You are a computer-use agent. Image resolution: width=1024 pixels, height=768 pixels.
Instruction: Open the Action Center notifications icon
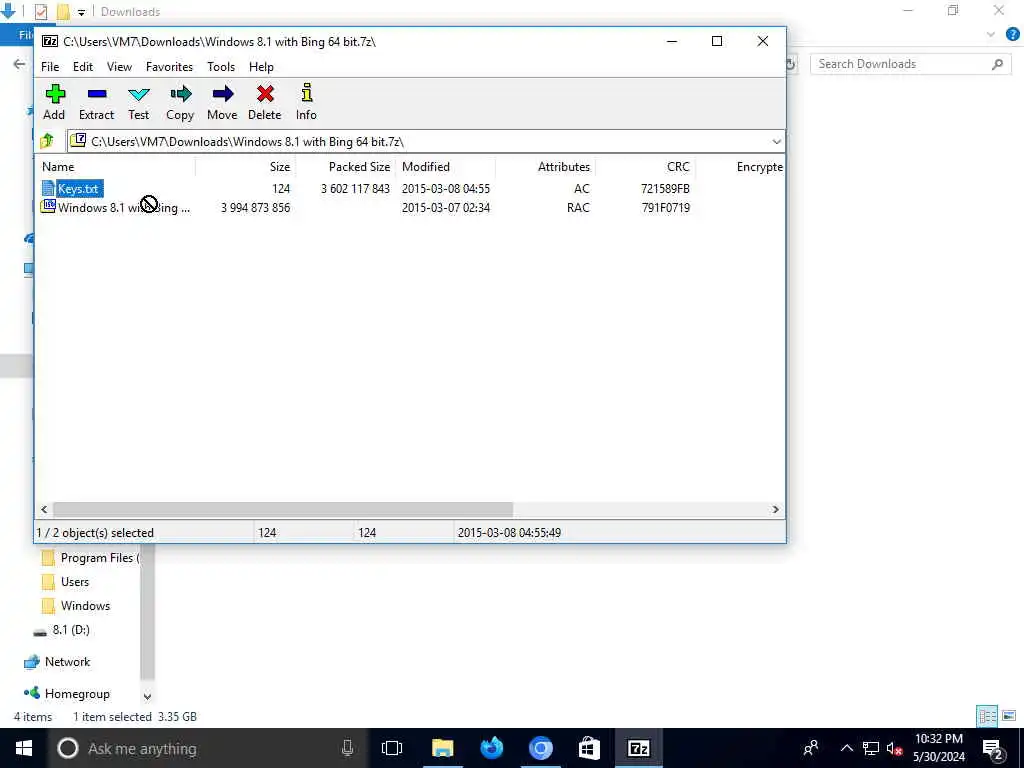993,749
